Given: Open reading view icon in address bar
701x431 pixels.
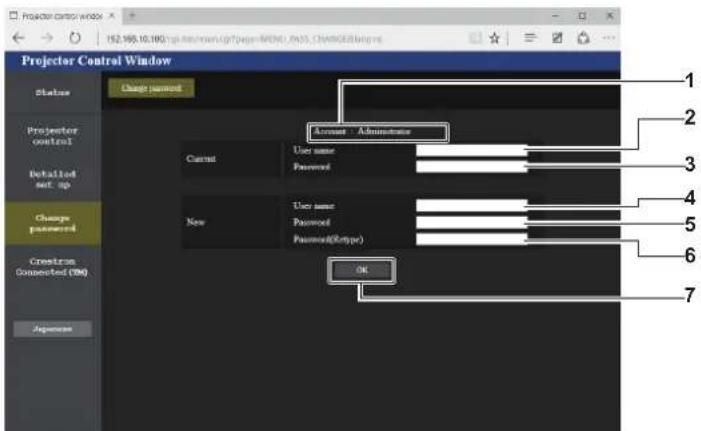Looking at the screenshot, I should point(475,38).
